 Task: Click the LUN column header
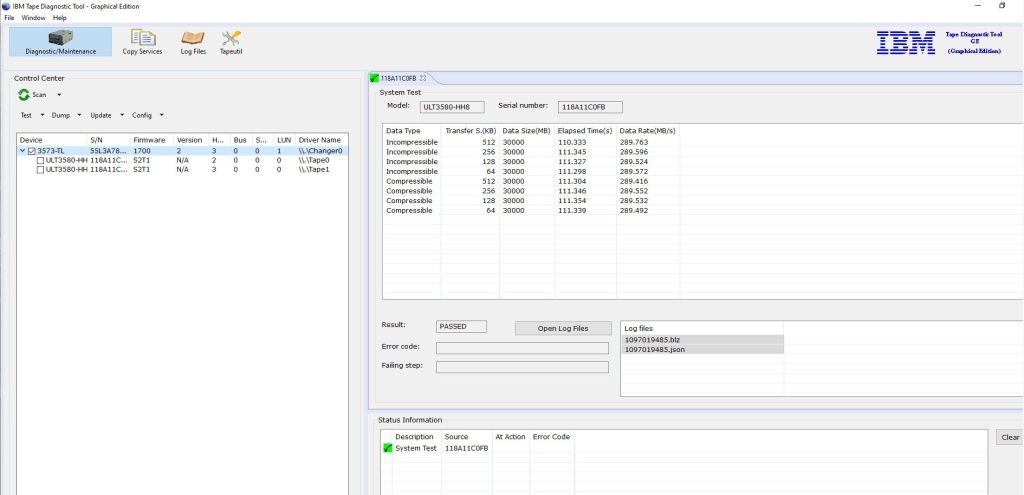pyautogui.click(x=284, y=140)
